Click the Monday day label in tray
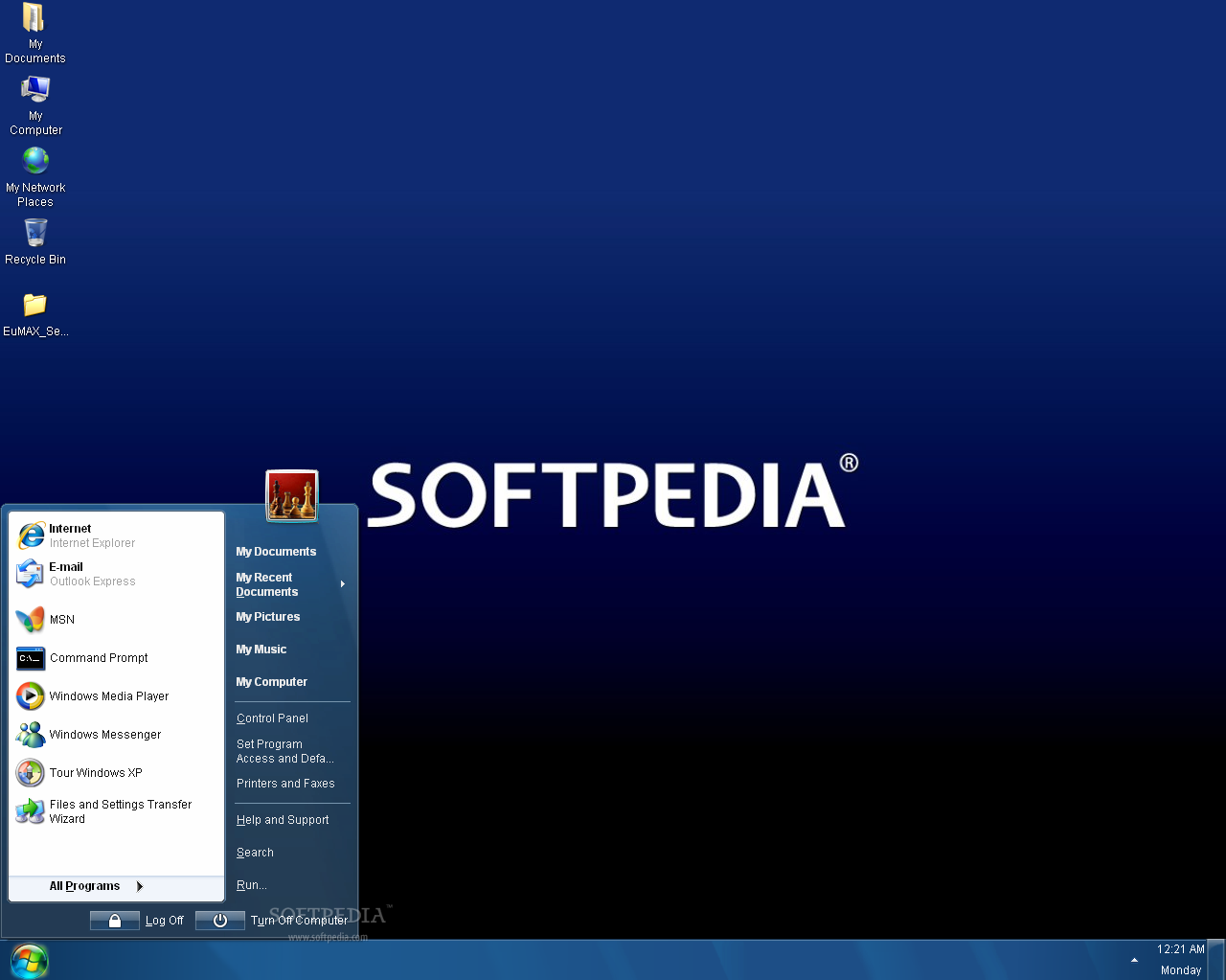This screenshot has width=1226, height=980. (1181, 970)
